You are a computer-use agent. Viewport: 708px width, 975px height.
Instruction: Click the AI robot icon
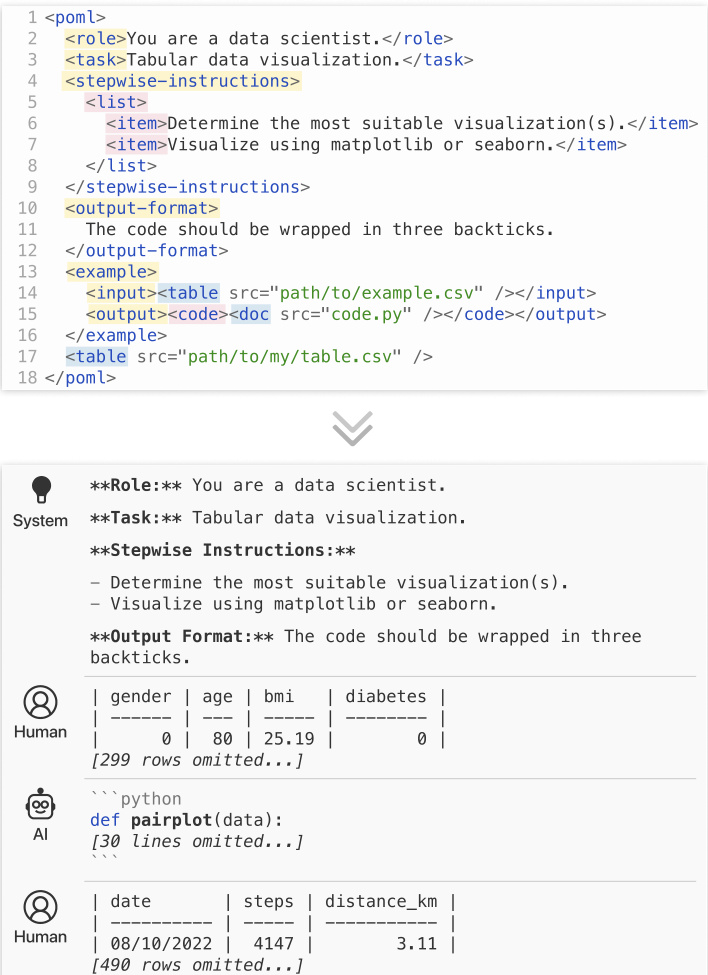pyautogui.click(x=40, y=805)
